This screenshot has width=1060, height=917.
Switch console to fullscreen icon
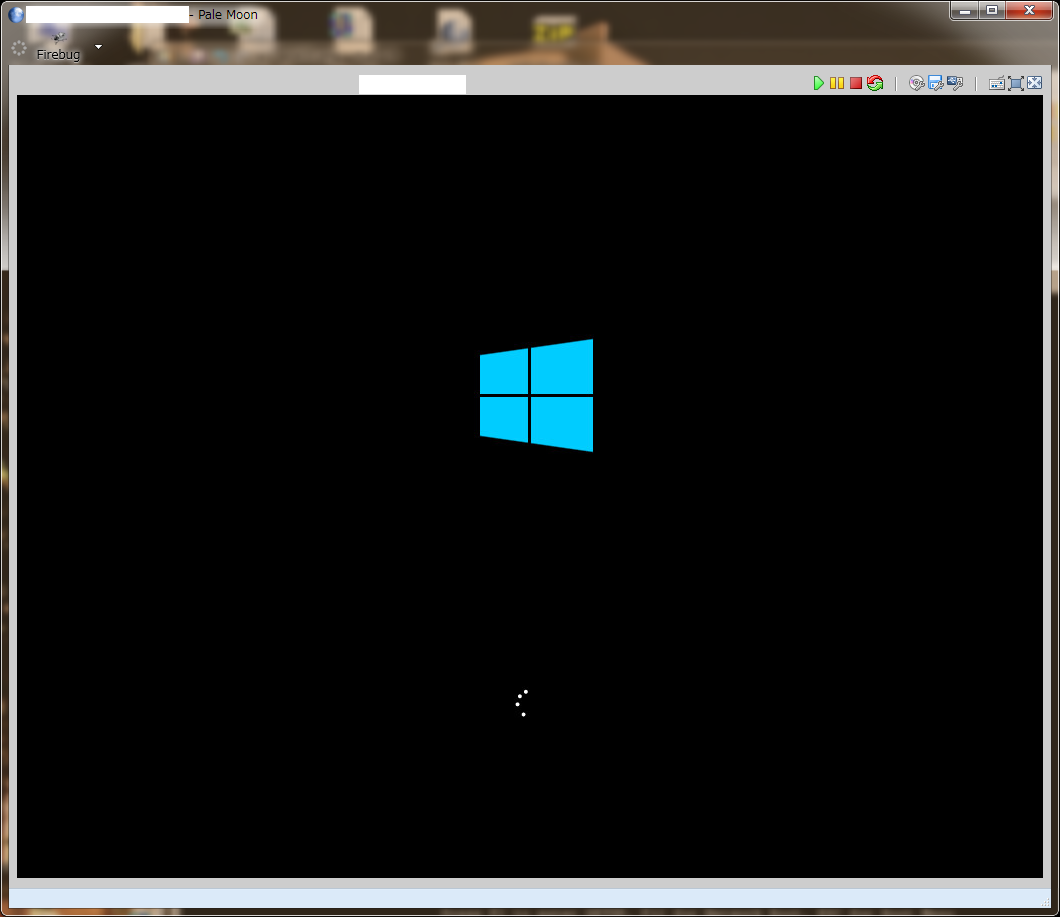(1015, 84)
